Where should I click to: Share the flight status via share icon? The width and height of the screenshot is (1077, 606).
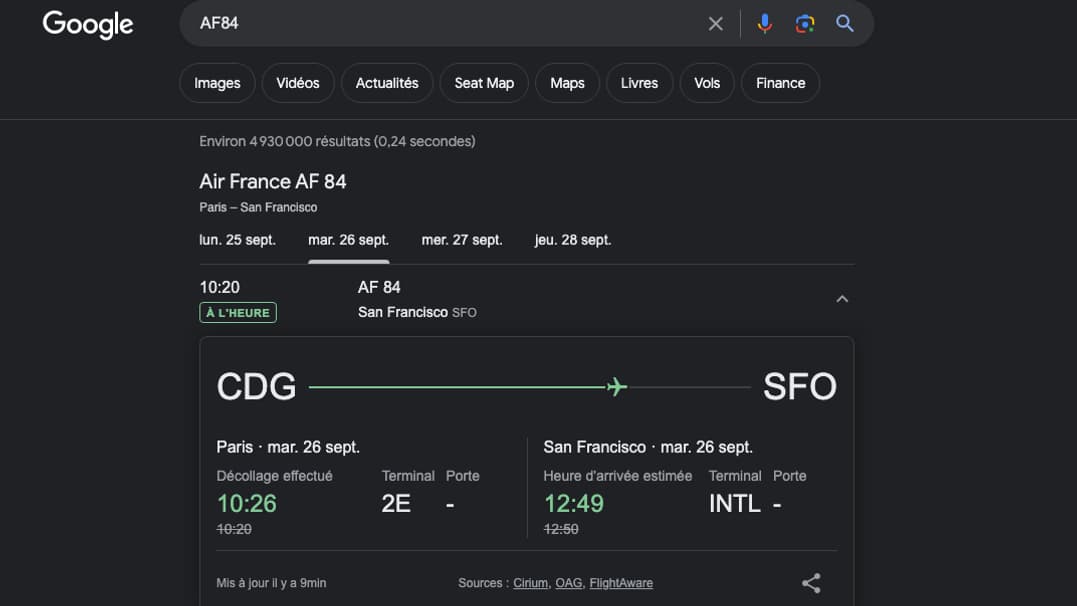point(811,583)
